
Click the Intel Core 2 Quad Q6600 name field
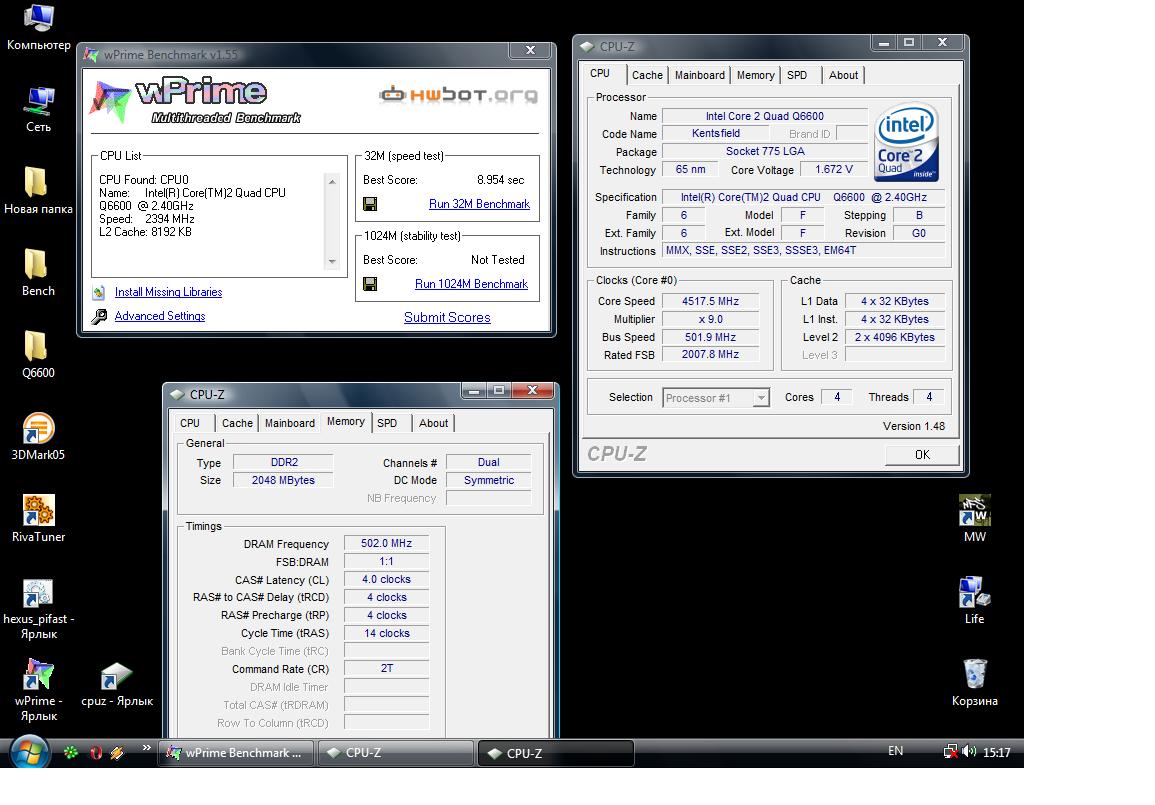click(x=765, y=116)
